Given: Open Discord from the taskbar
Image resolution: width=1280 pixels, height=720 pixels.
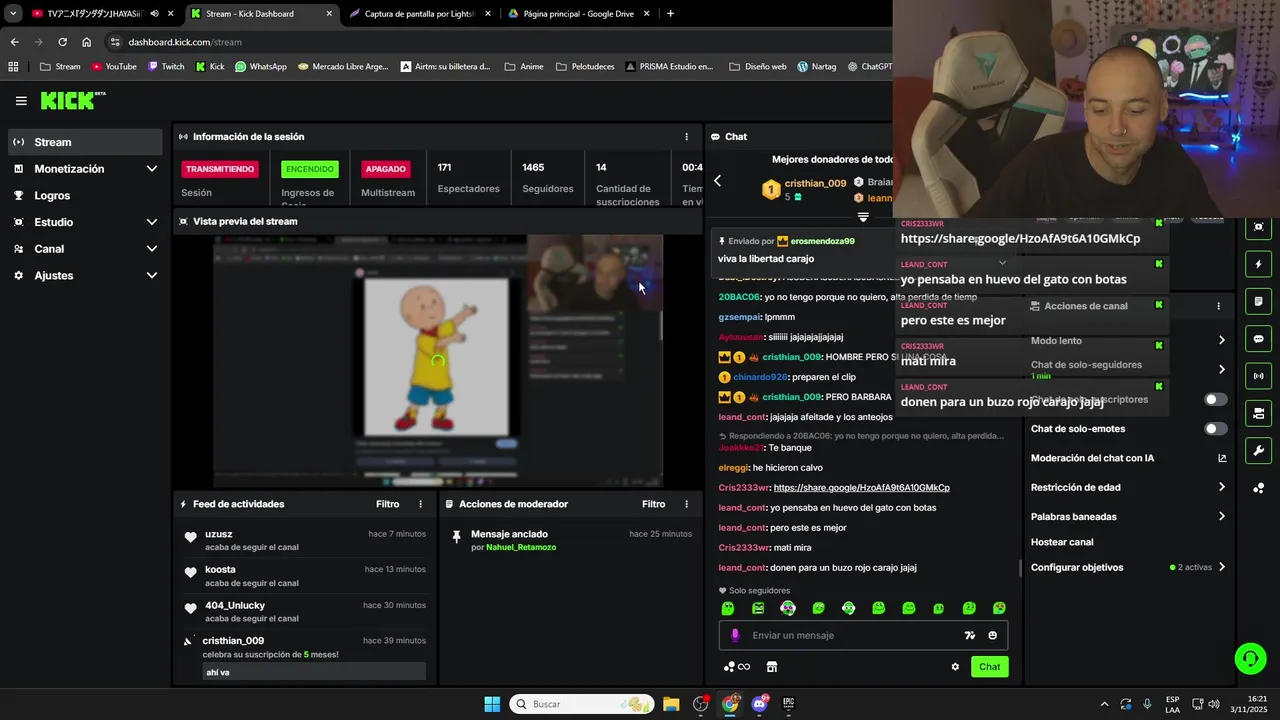Looking at the screenshot, I should coord(759,704).
